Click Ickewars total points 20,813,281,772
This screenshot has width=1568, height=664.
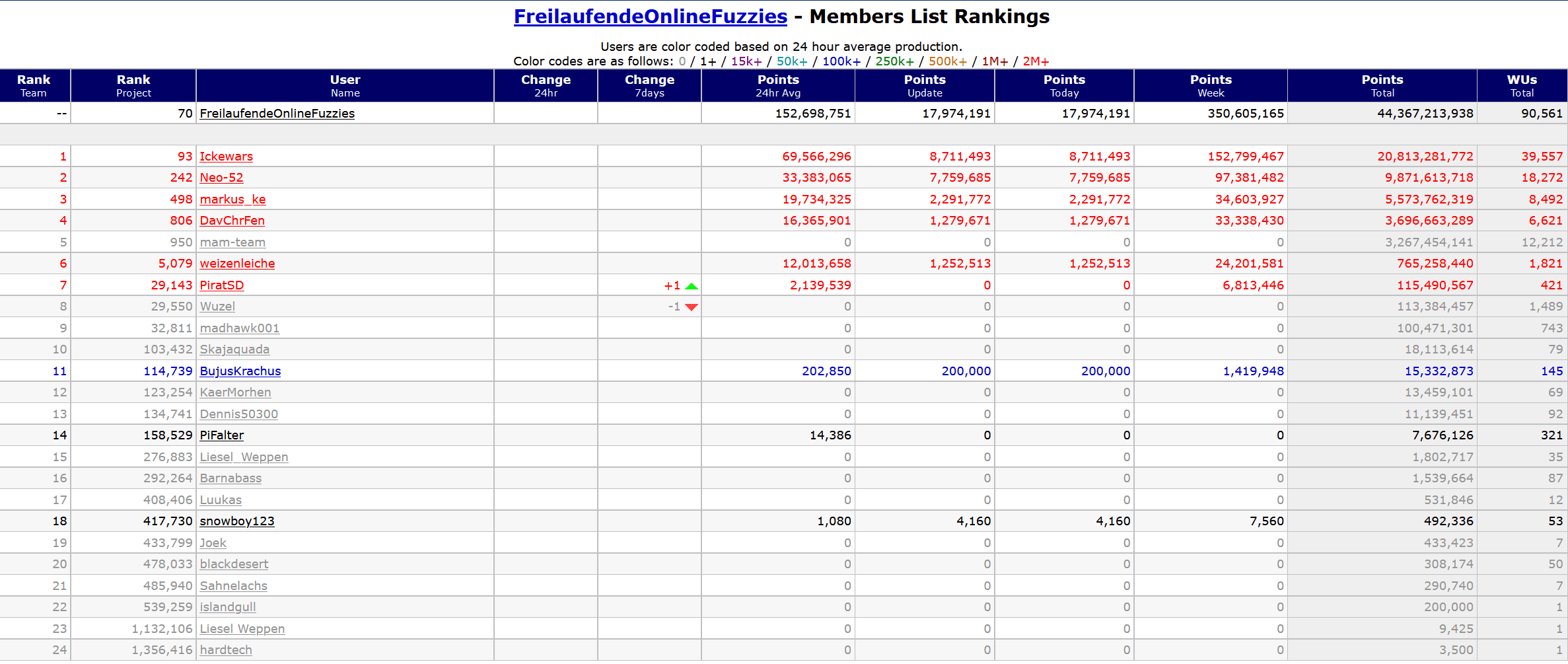pos(1425,157)
